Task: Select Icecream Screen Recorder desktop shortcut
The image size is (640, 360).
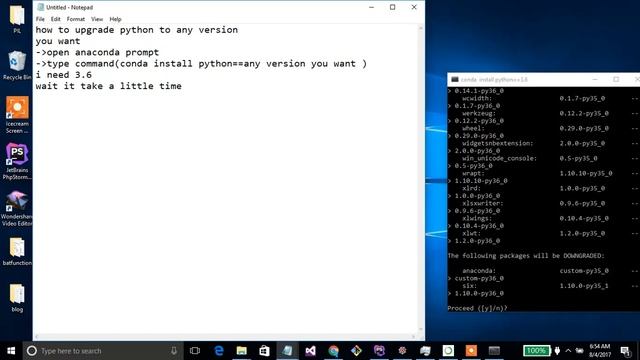Action: 17,115
